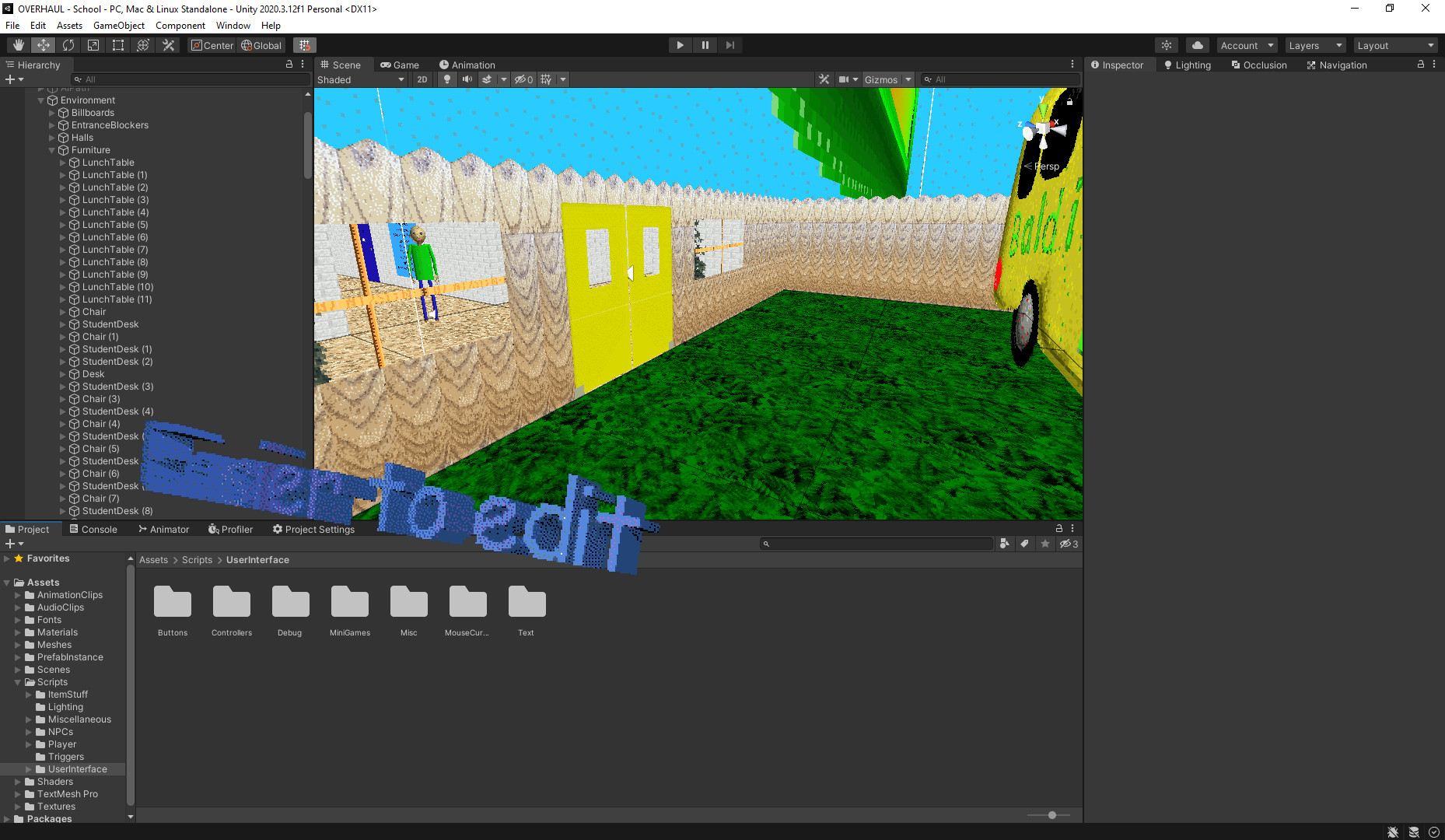Toggle the Center pivot mode button
1445x840 pixels.
tap(212, 45)
